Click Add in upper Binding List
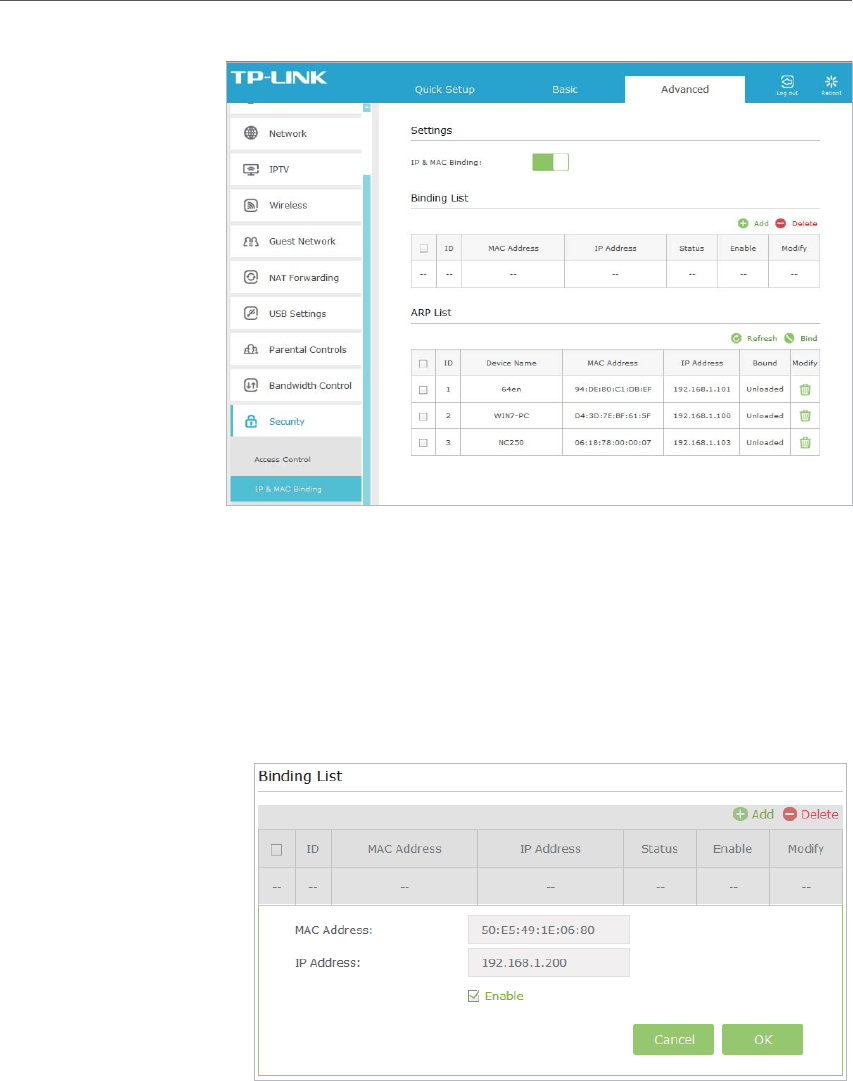Screen dimensions: 853x1081 (x=753, y=223)
